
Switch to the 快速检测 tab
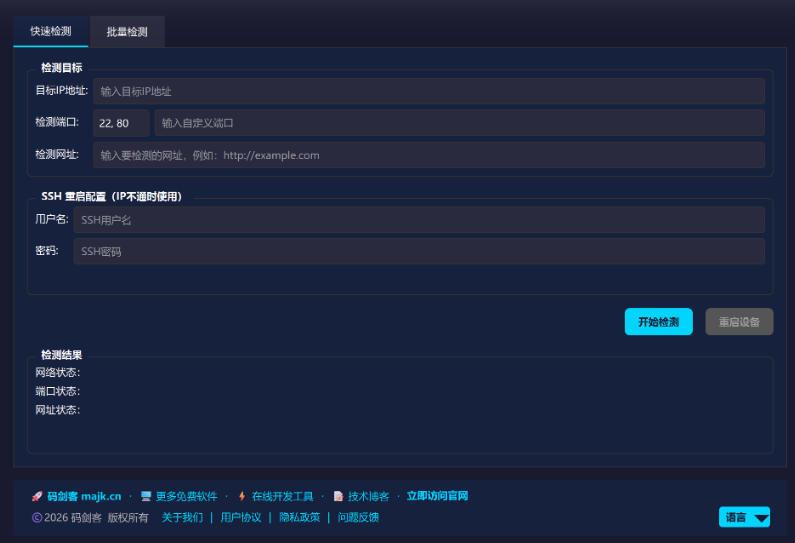coord(51,31)
